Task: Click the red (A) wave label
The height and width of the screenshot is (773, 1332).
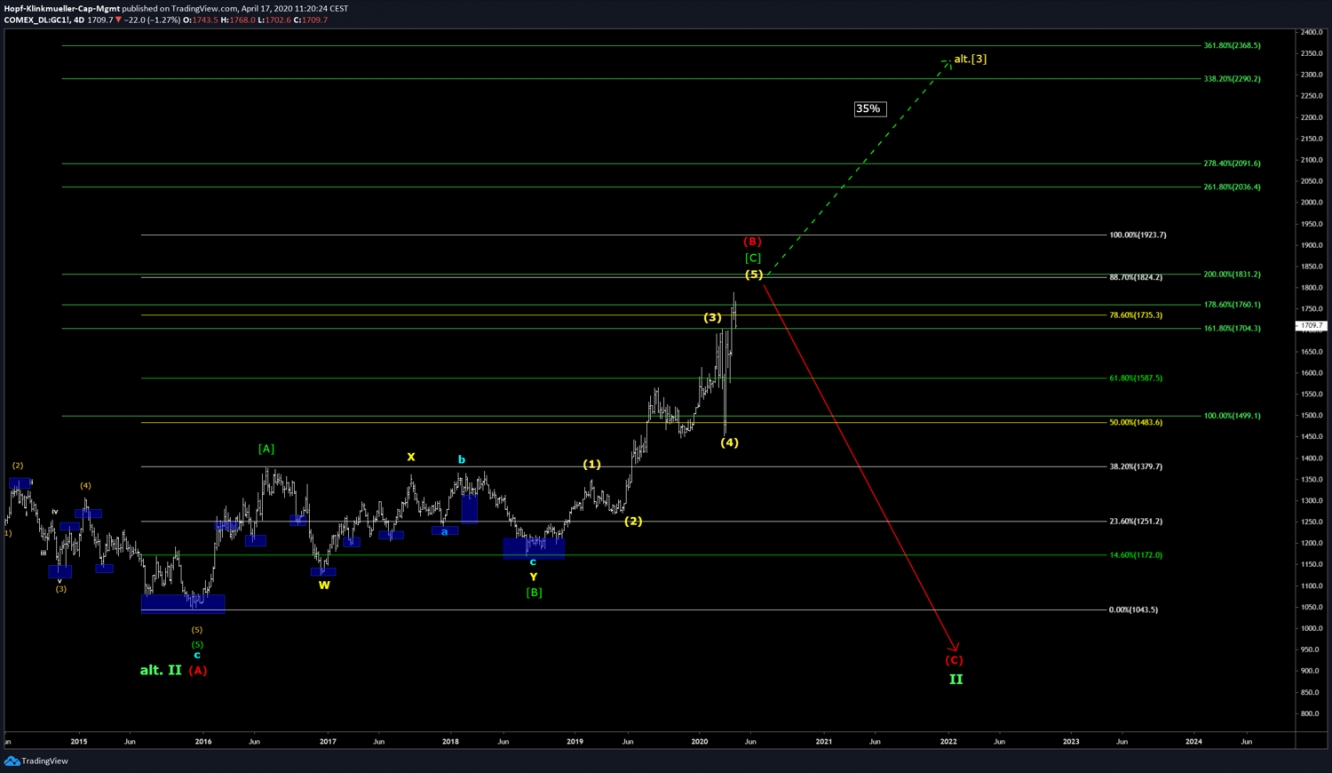Action: click(x=198, y=670)
